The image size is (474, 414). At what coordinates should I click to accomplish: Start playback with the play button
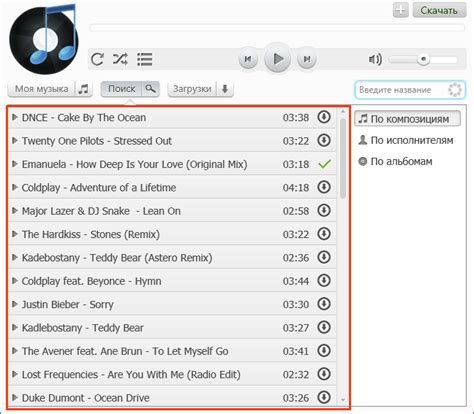(x=278, y=59)
